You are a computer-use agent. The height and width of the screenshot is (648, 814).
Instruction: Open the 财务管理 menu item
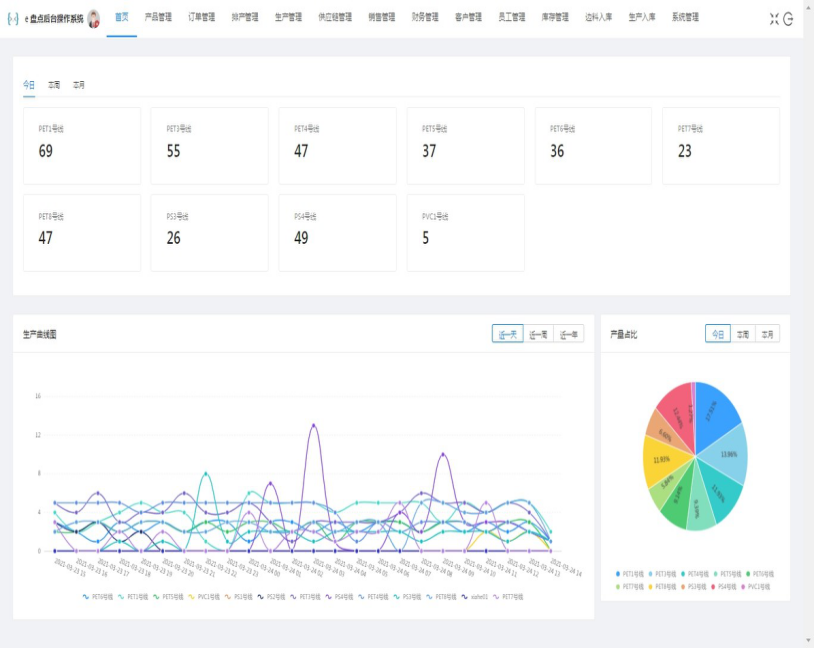tap(425, 18)
